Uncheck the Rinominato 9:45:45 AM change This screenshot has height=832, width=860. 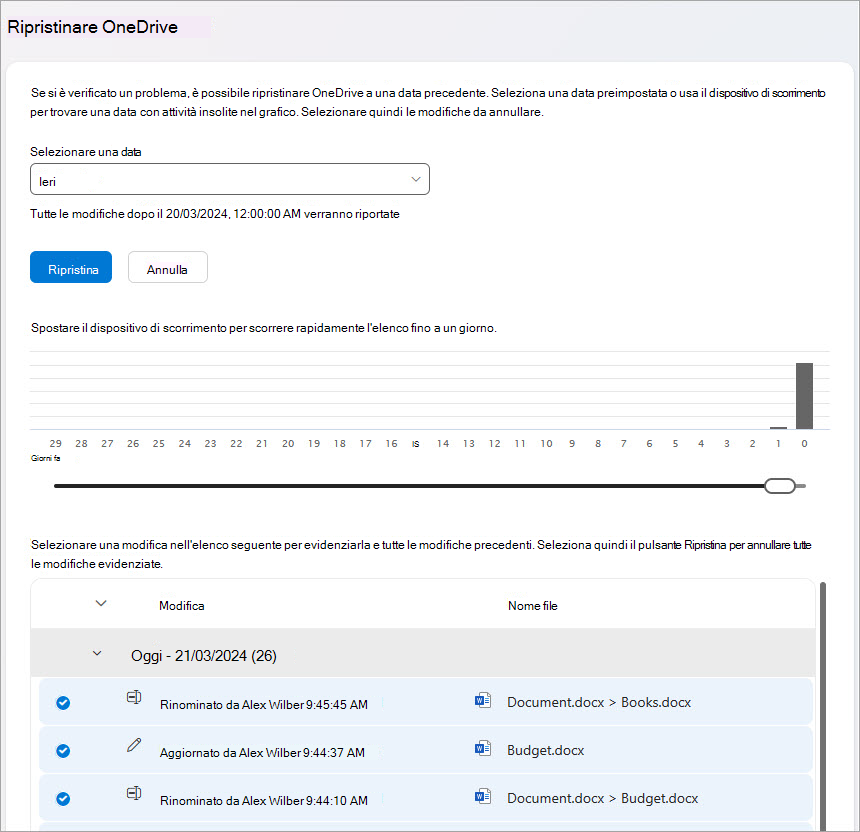(63, 703)
